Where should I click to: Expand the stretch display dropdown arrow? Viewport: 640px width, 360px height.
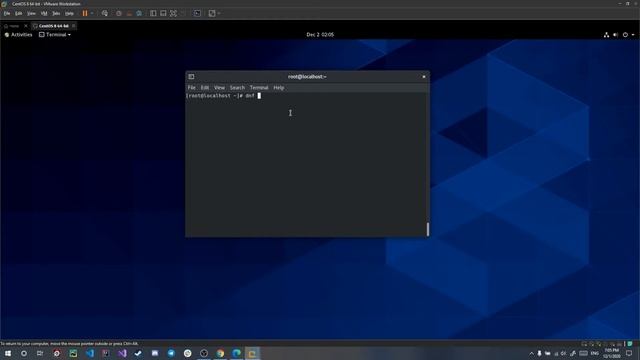(219, 13)
